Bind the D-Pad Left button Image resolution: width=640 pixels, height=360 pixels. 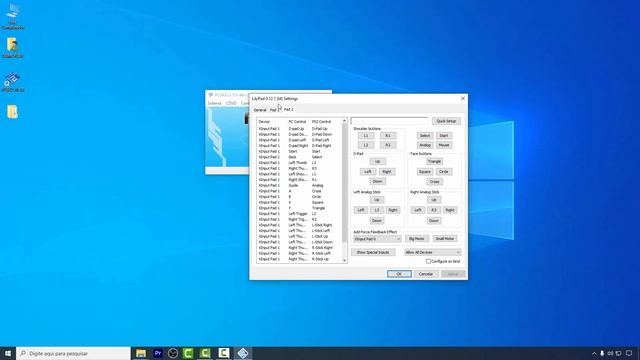coord(367,172)
